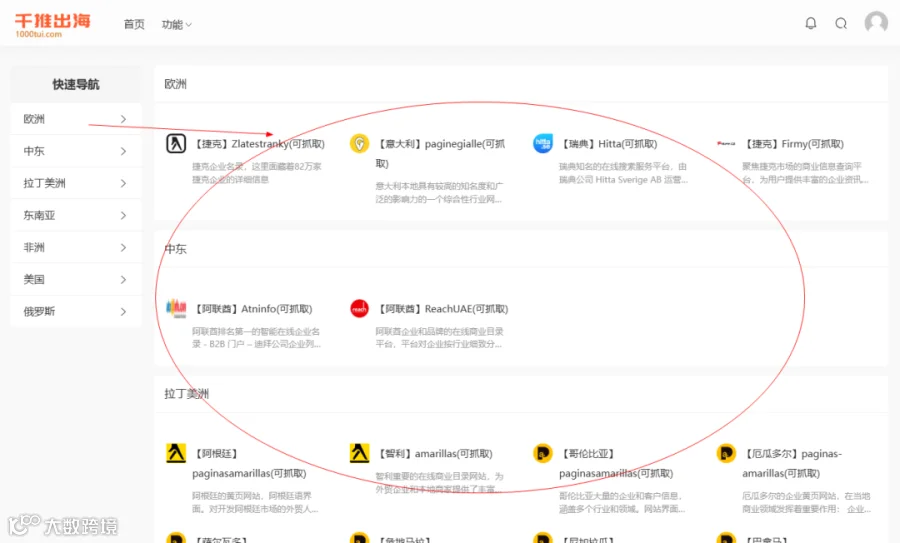The height and width of the screenshot is (543, 900).
Task: Expand the 俄罗斯 navigation chevron
Action: (123, 312)
